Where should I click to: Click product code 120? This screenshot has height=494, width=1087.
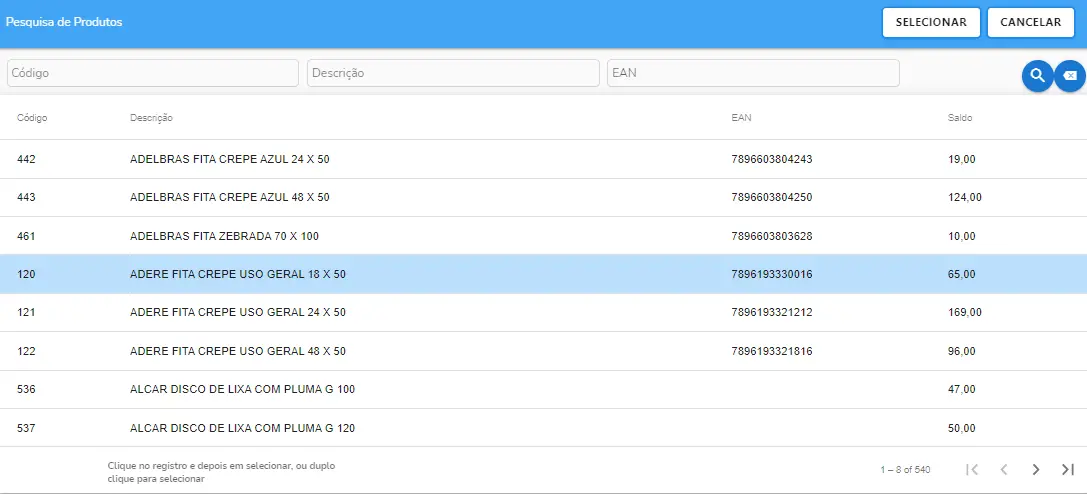pyautogui.click(x=26, y=274)
